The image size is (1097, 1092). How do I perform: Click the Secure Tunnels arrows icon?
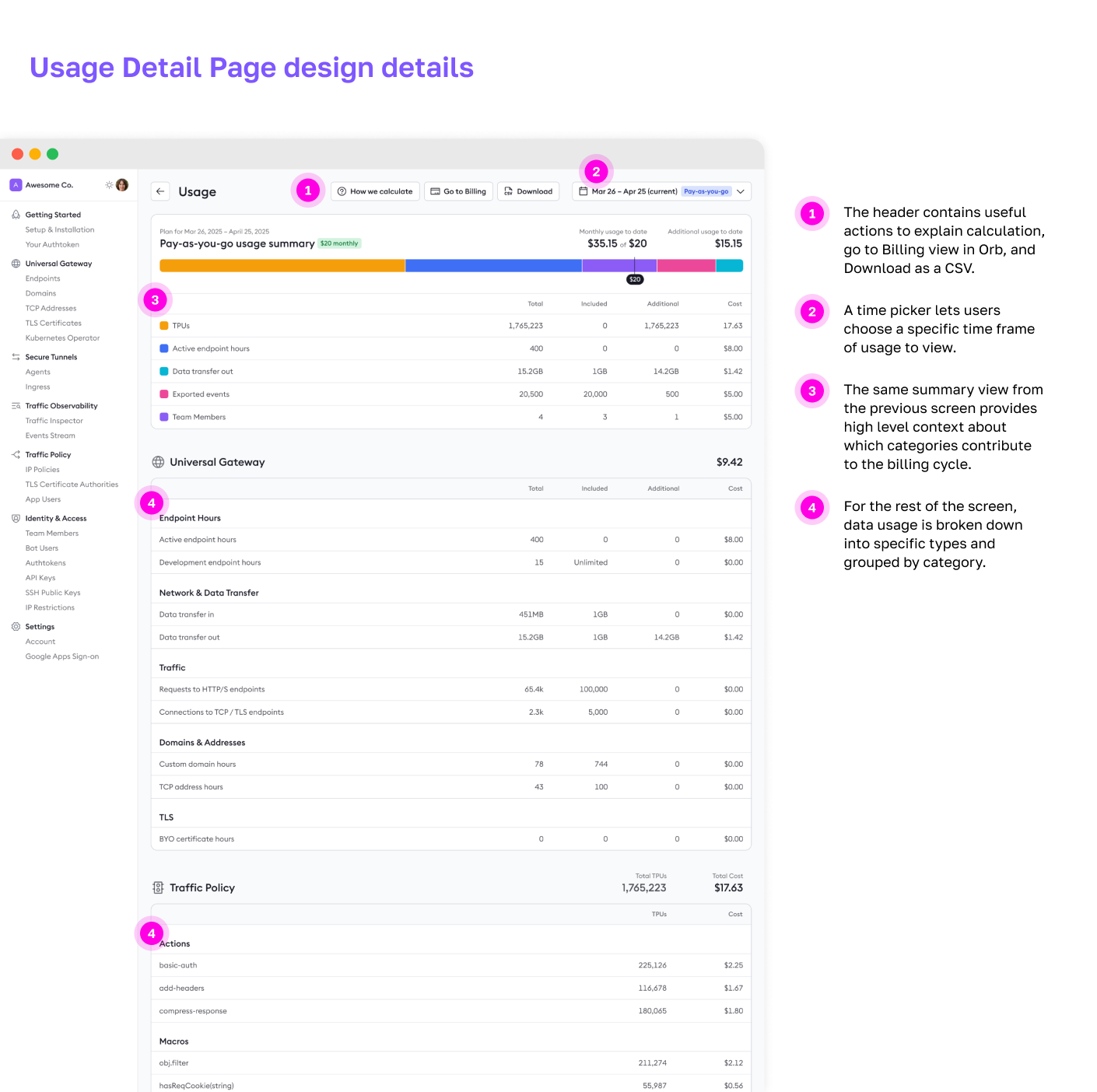[16, 357]
